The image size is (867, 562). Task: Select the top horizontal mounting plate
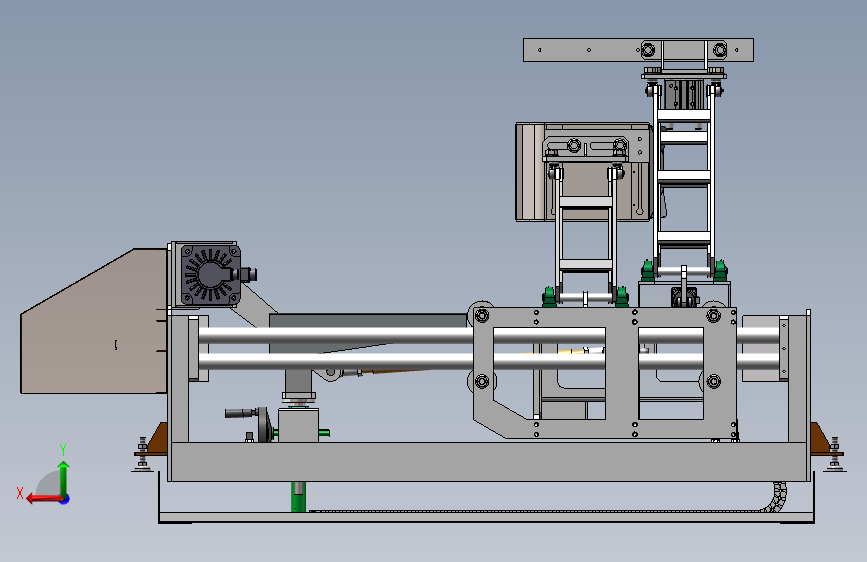pyautogui.click(x=638, y=50)
